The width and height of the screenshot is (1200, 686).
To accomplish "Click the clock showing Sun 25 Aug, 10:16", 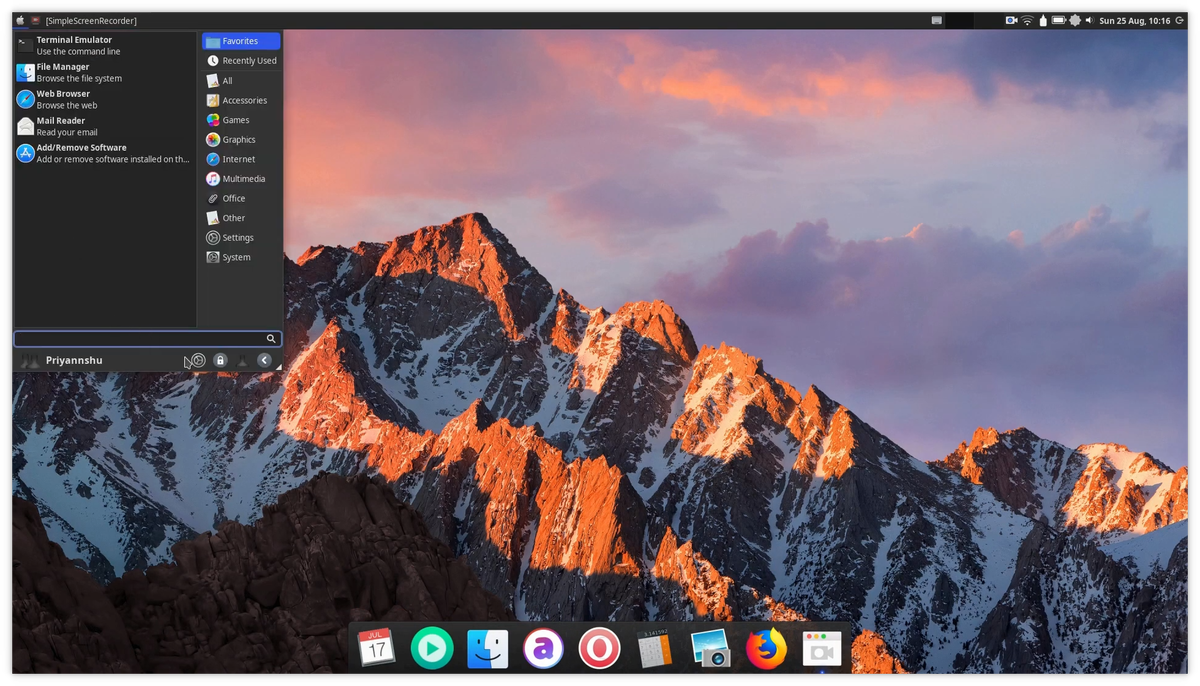I will click(x=1135, y=20).
